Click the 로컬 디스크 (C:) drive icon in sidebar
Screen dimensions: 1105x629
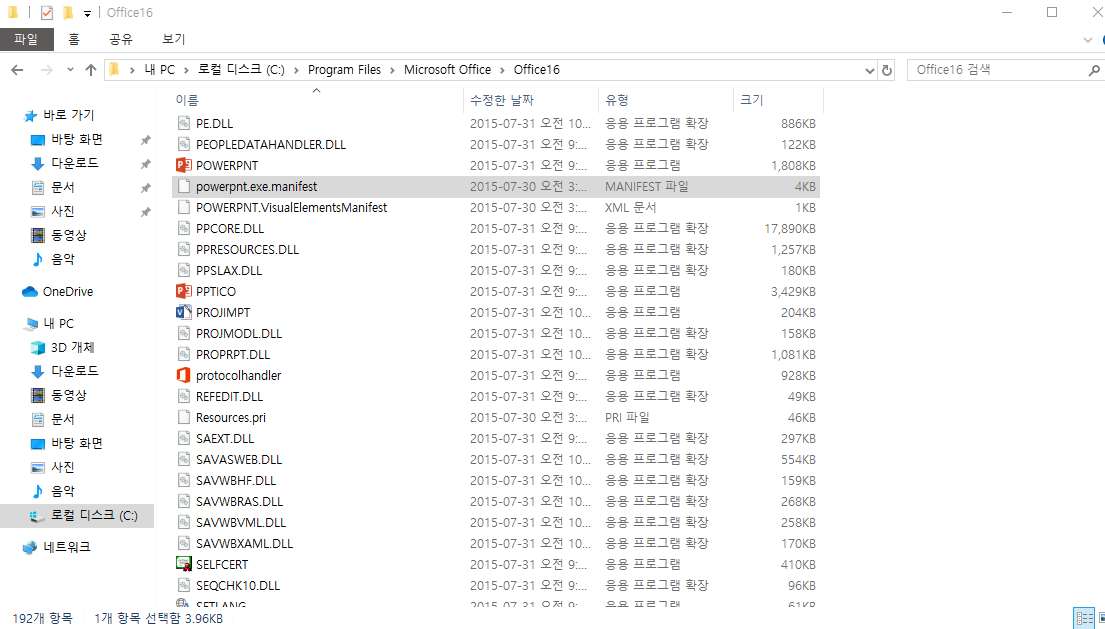pyautogui.click(x=37, y=516)
